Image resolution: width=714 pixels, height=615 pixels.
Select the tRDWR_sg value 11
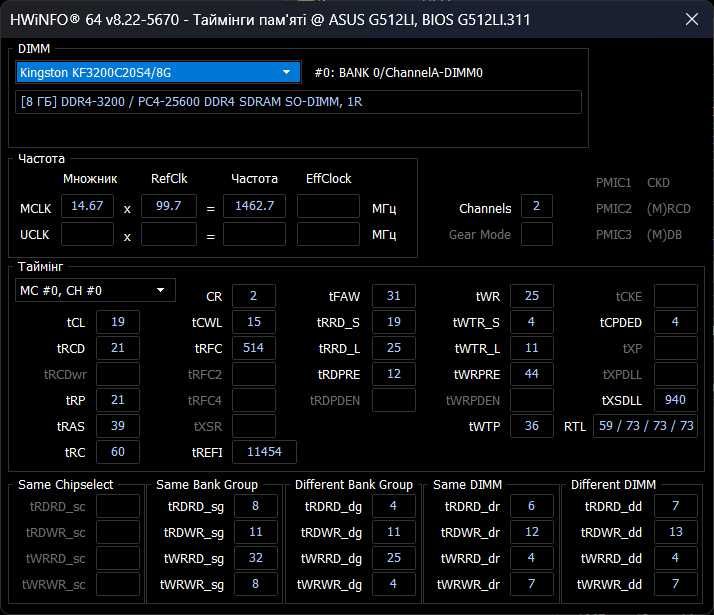(255, 532)
